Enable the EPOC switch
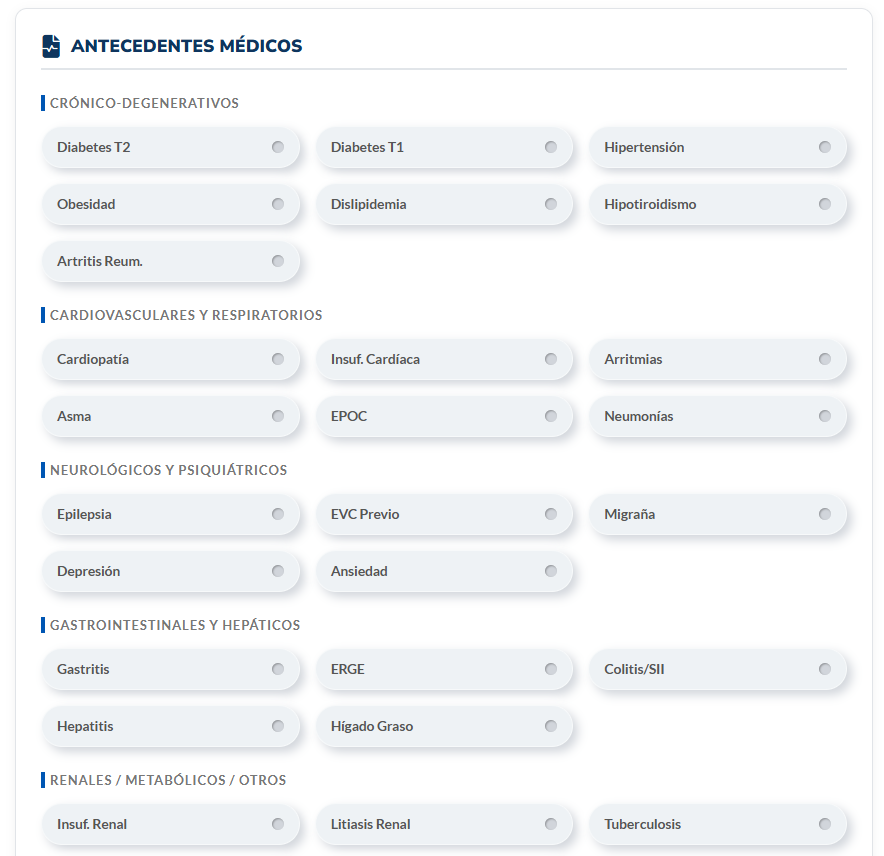The image size is (884, 856). tap(550, 416)
